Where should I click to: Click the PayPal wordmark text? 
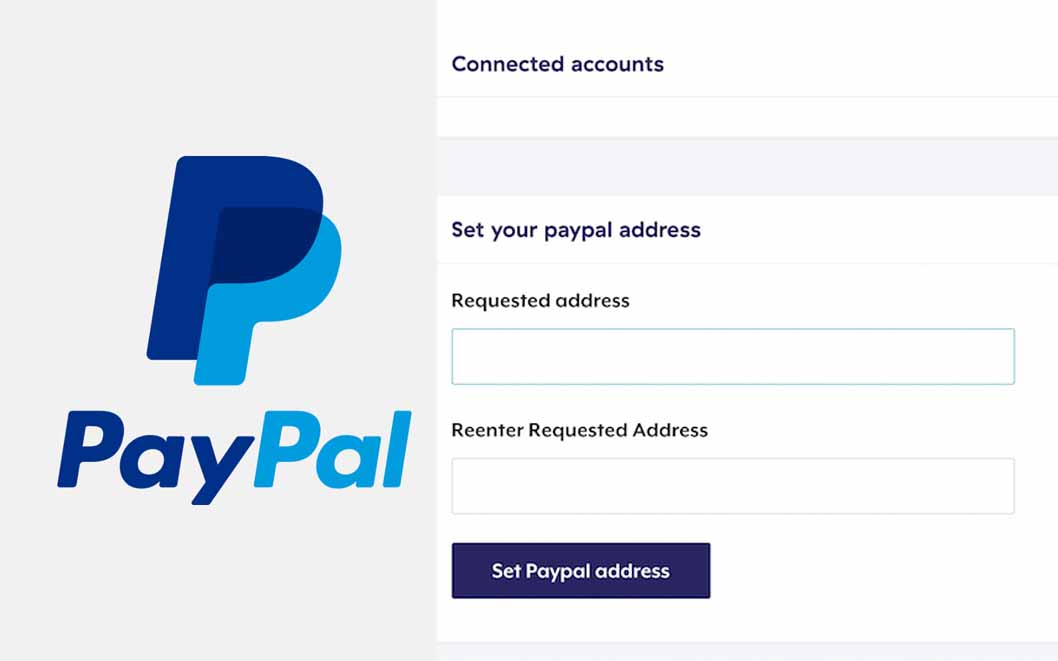coord(234,457)
